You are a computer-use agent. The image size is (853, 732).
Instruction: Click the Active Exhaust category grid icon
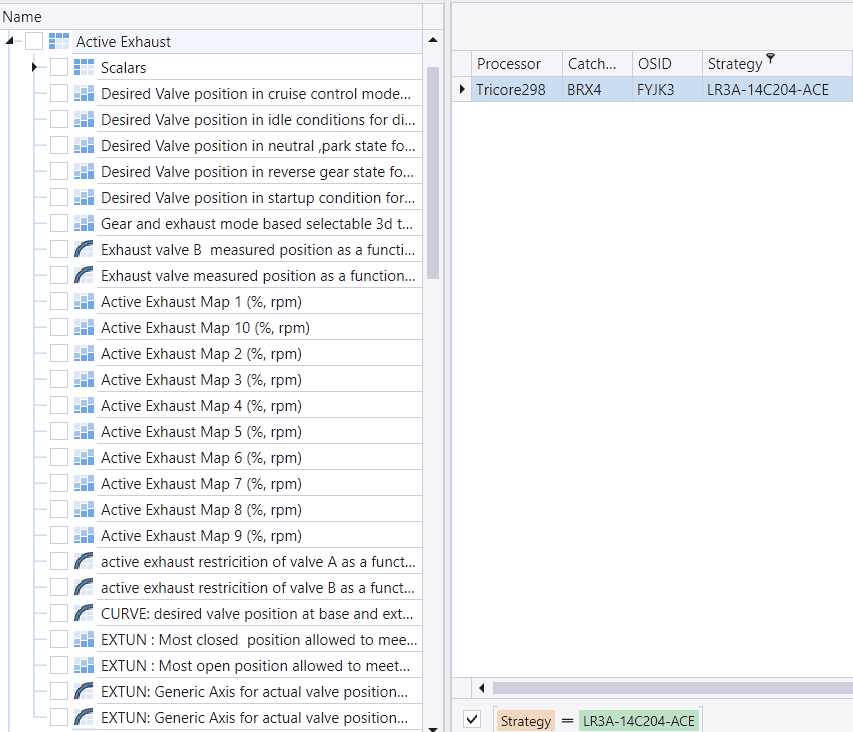[x=59, y=41]
